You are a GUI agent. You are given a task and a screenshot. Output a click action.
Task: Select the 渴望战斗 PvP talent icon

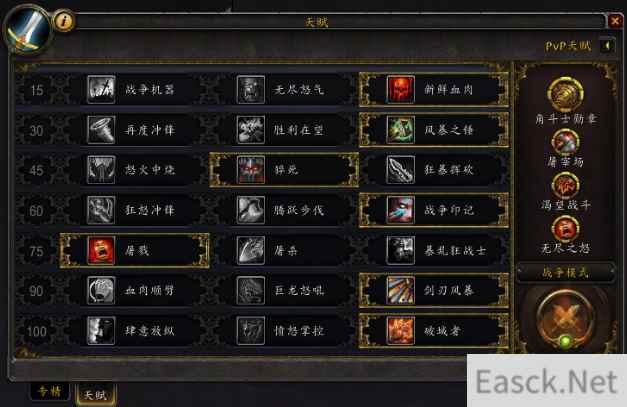(565, 185)
